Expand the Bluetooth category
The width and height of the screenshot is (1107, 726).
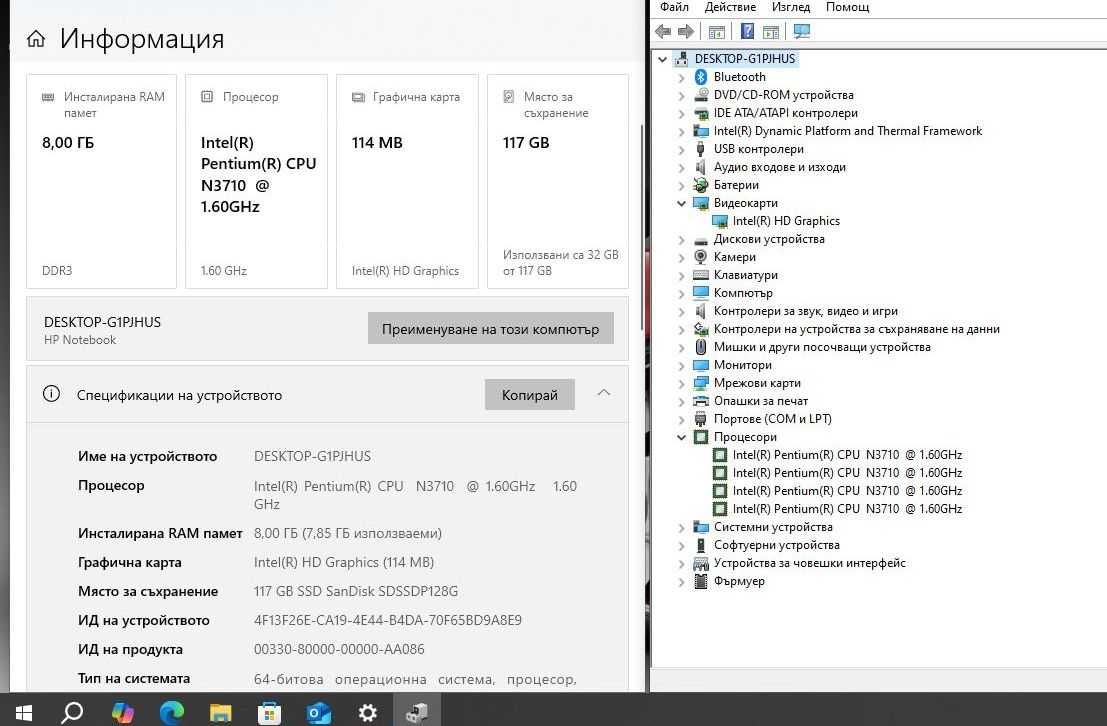pyautogui.click(x=681, y=77)
